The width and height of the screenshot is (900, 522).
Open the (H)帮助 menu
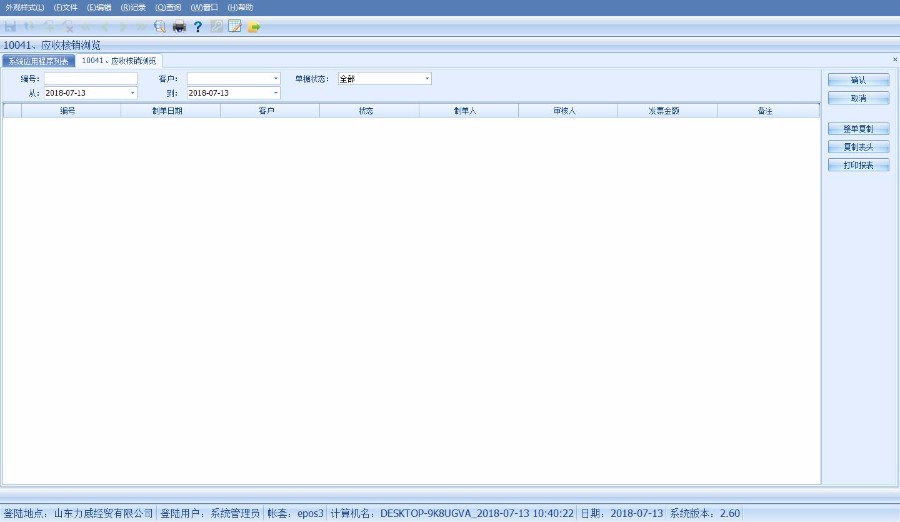point(240,7)
